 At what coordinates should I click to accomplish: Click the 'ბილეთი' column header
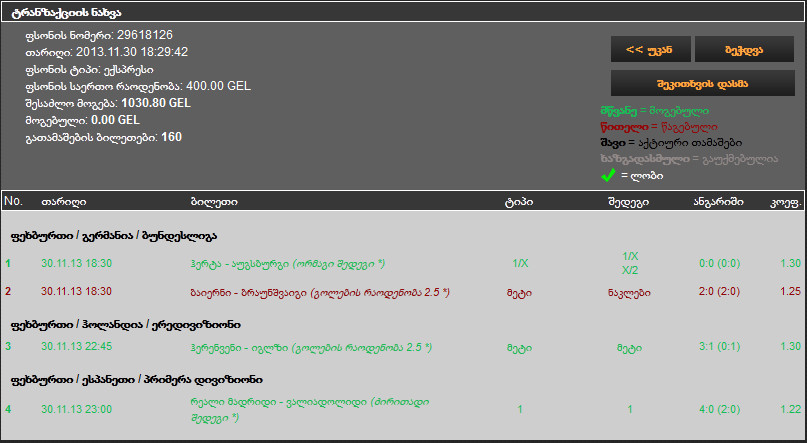coord(214,202)
